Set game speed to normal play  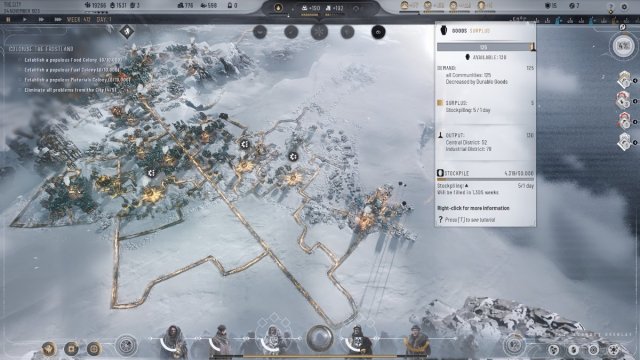click(x=25, y=19)
